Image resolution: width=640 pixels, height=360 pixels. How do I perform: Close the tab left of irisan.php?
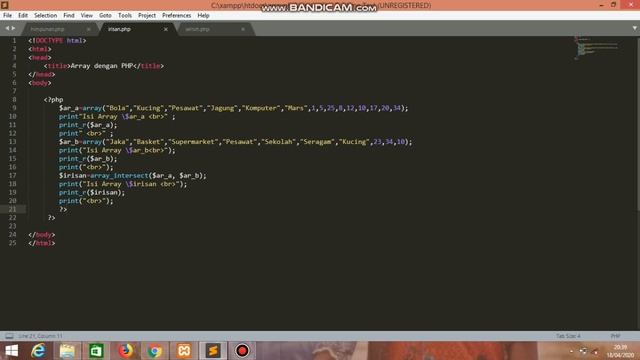coord(89,29)
